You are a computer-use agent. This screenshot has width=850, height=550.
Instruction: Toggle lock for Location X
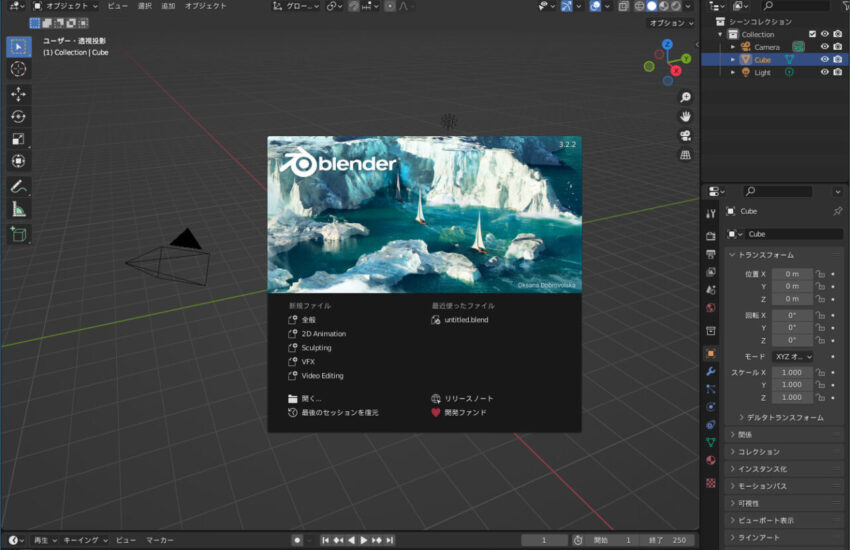[820, 274]
